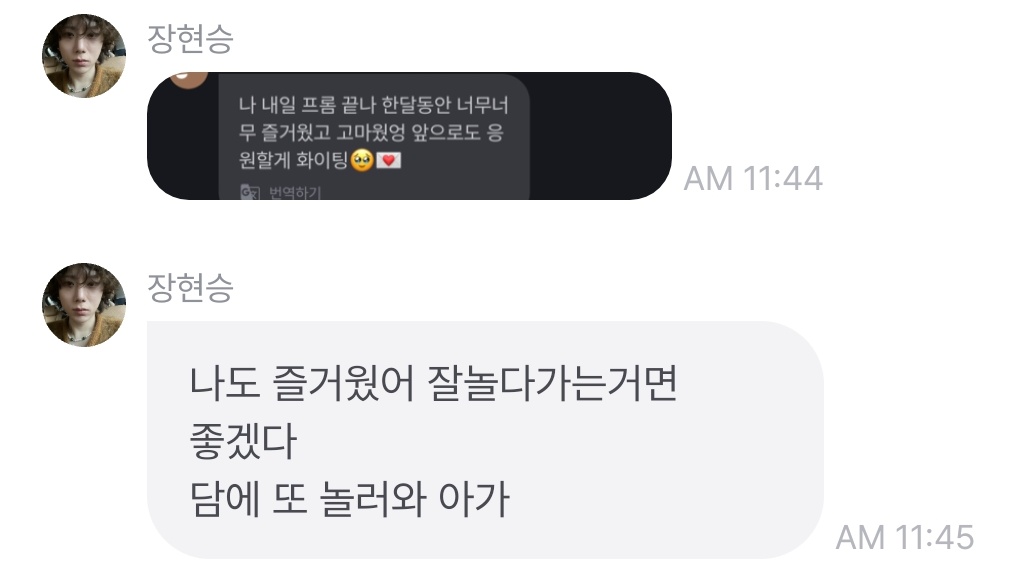Click the sender name 장현승 above the text reply
The width and height of the screenshot is (1014, 585).
click(189, 288)
